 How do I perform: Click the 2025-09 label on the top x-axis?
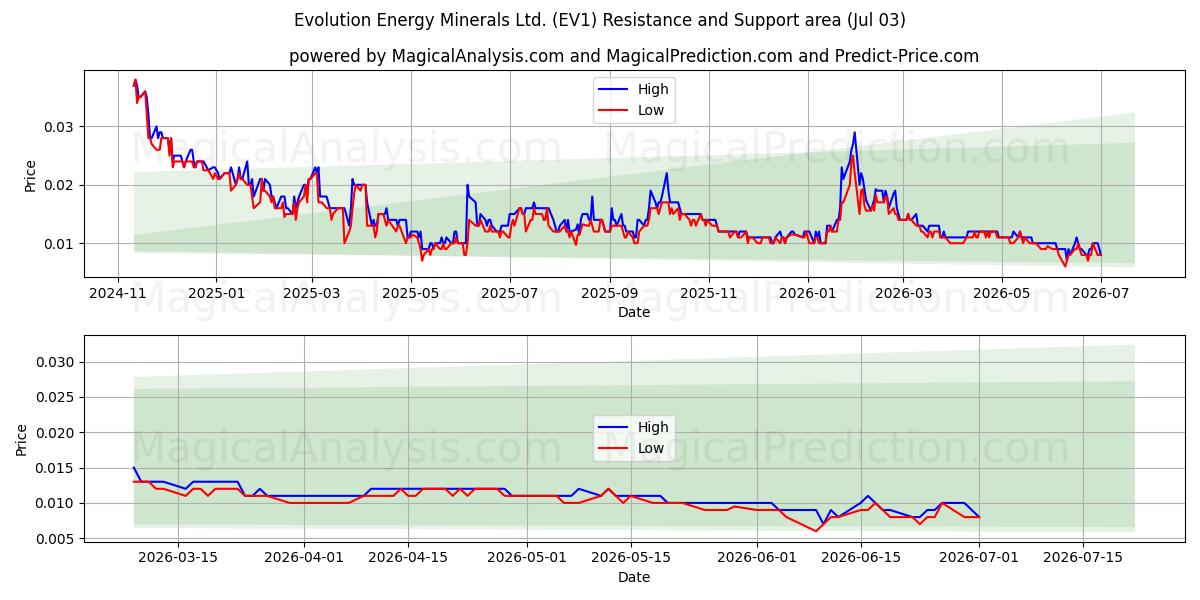click(x=609, y=293)
